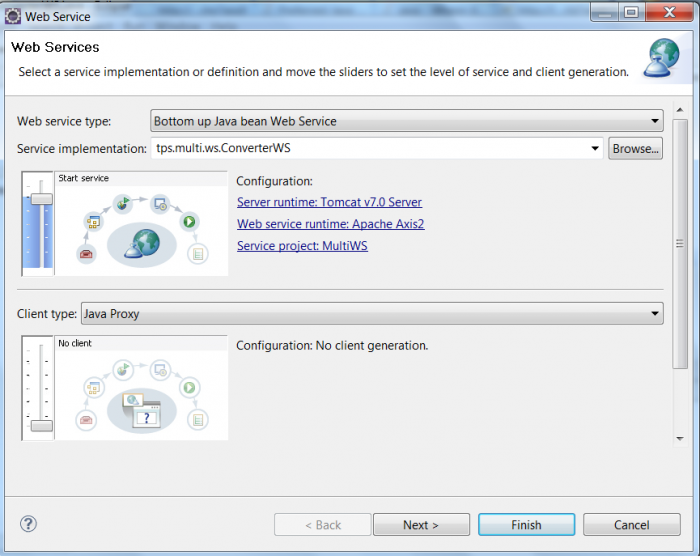Click the red toolbox icon in service diagram
This screenshot has width=700, height=556.
pos(86,254)
